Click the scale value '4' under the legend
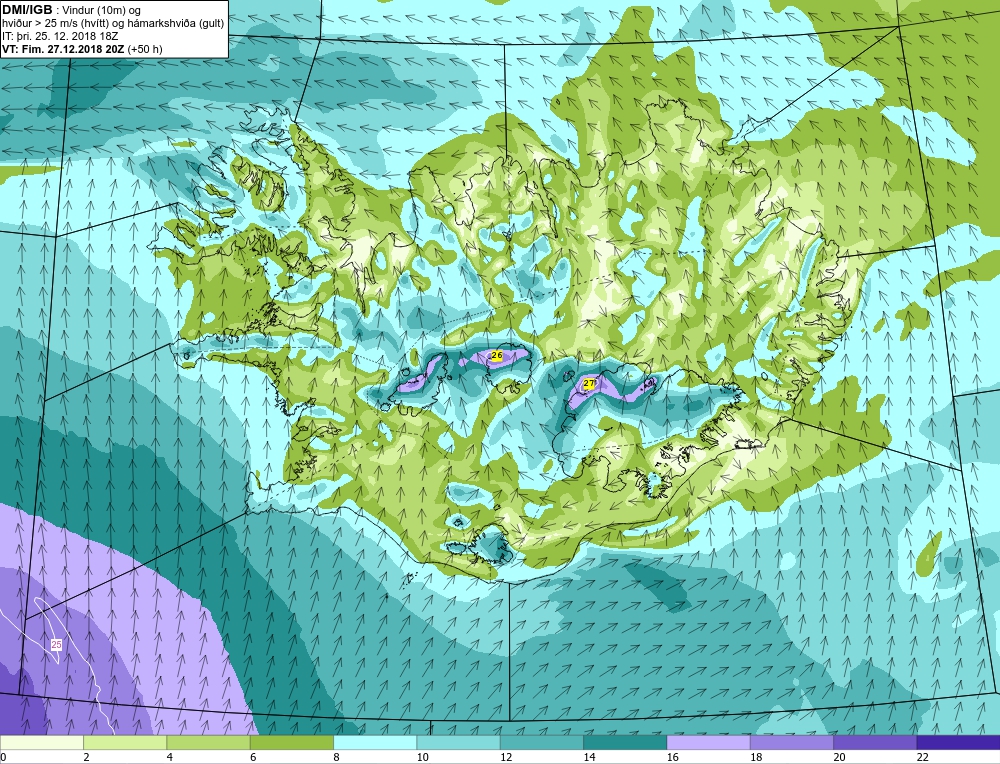This screenshot has width=1000, height=764. 170,757
